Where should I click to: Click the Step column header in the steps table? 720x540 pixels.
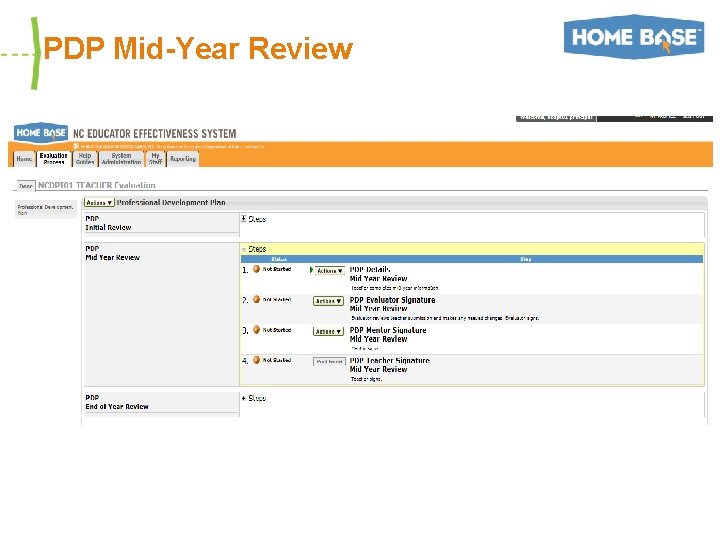[x=525, y=259]
